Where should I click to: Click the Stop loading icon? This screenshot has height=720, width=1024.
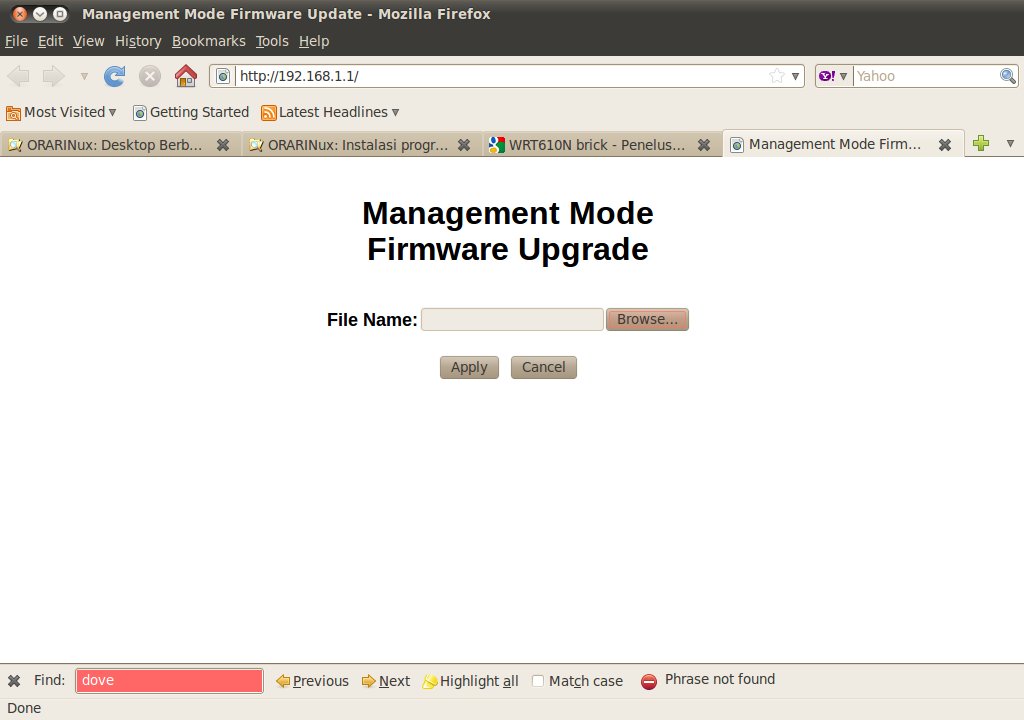coord(150,76)
